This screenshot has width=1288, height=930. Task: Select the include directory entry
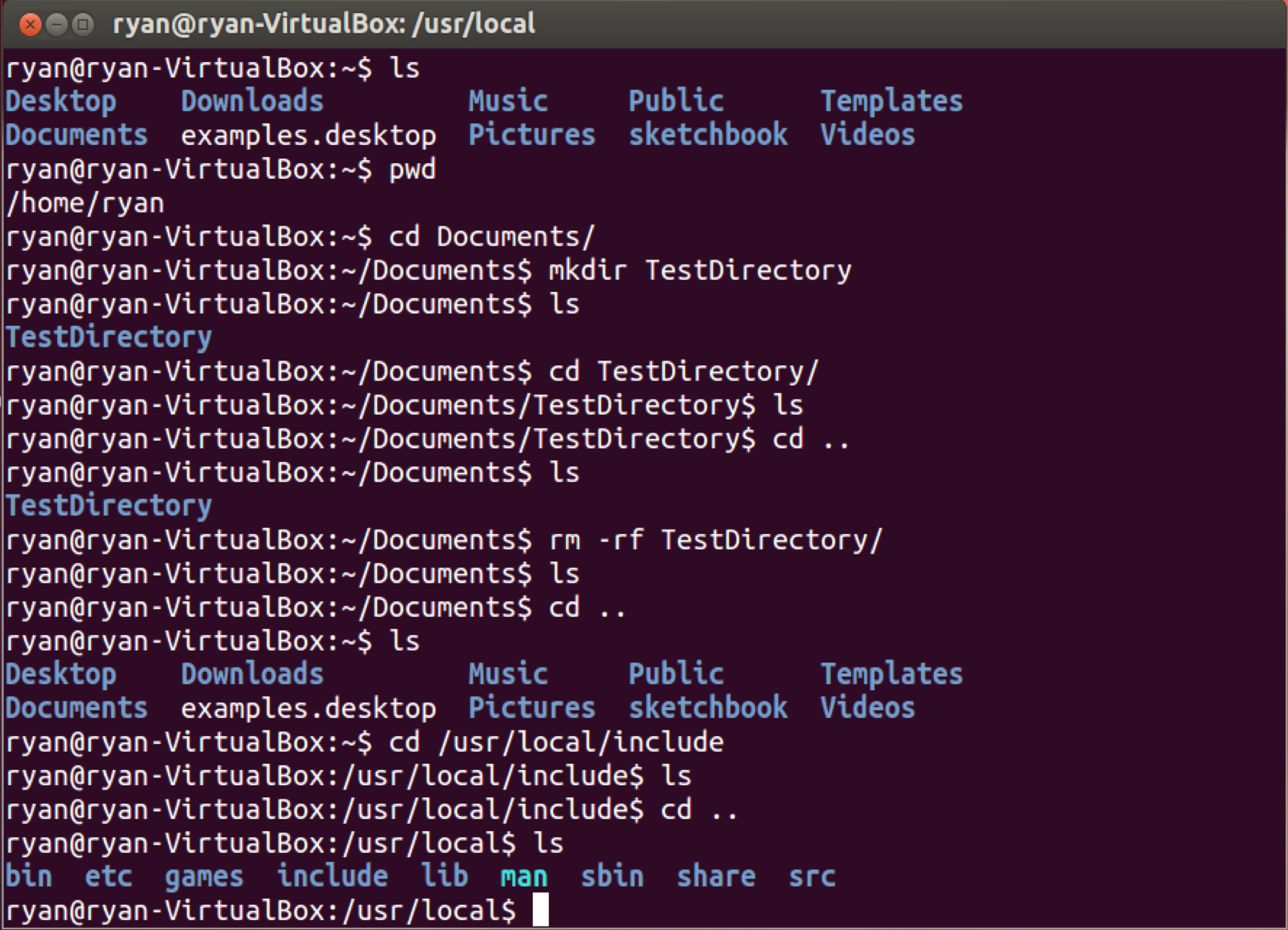click(334, 876)
